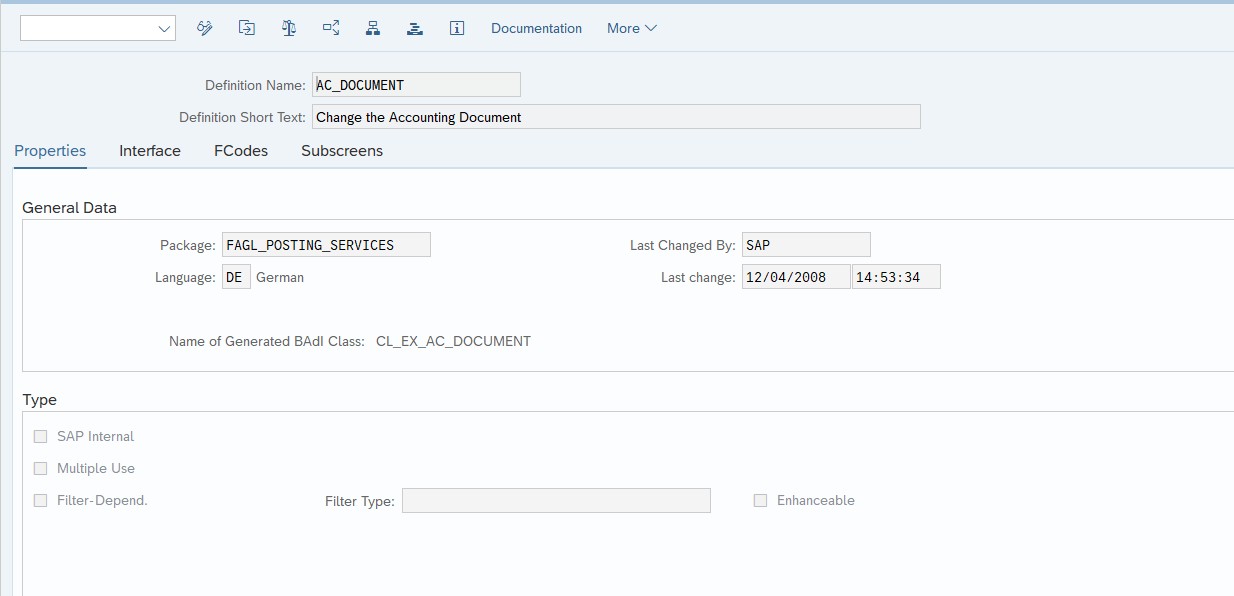Click the Package field
Viewport: 1234px width, 596px height.
click(326, 245)
